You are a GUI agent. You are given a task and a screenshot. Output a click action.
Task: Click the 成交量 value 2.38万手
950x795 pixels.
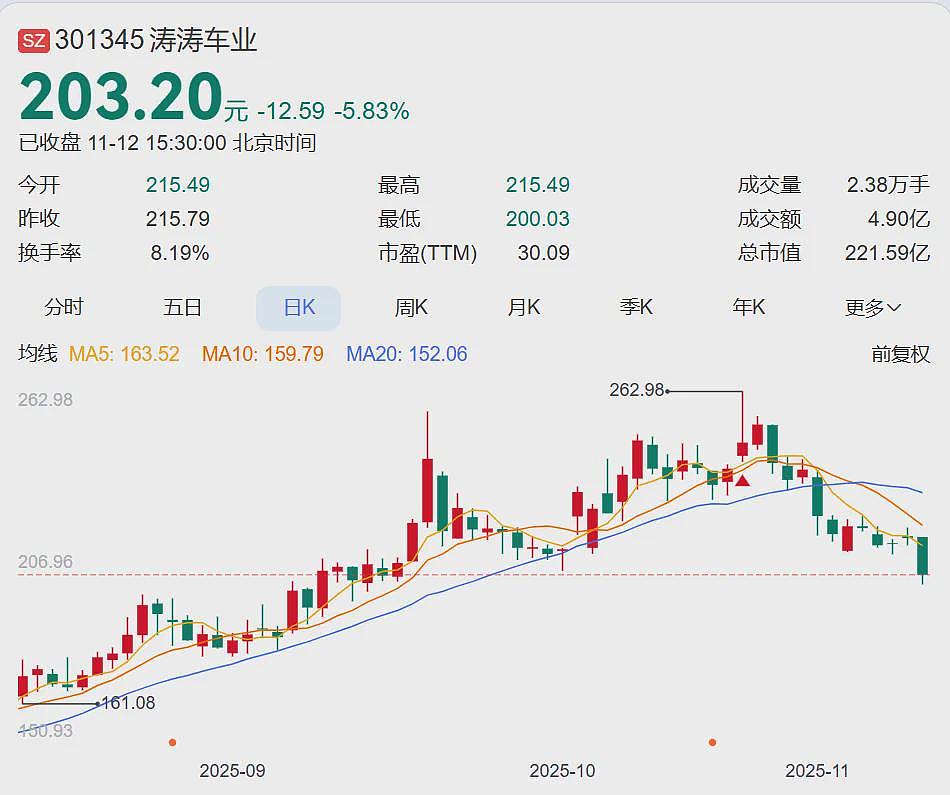[x=888, y=185]
